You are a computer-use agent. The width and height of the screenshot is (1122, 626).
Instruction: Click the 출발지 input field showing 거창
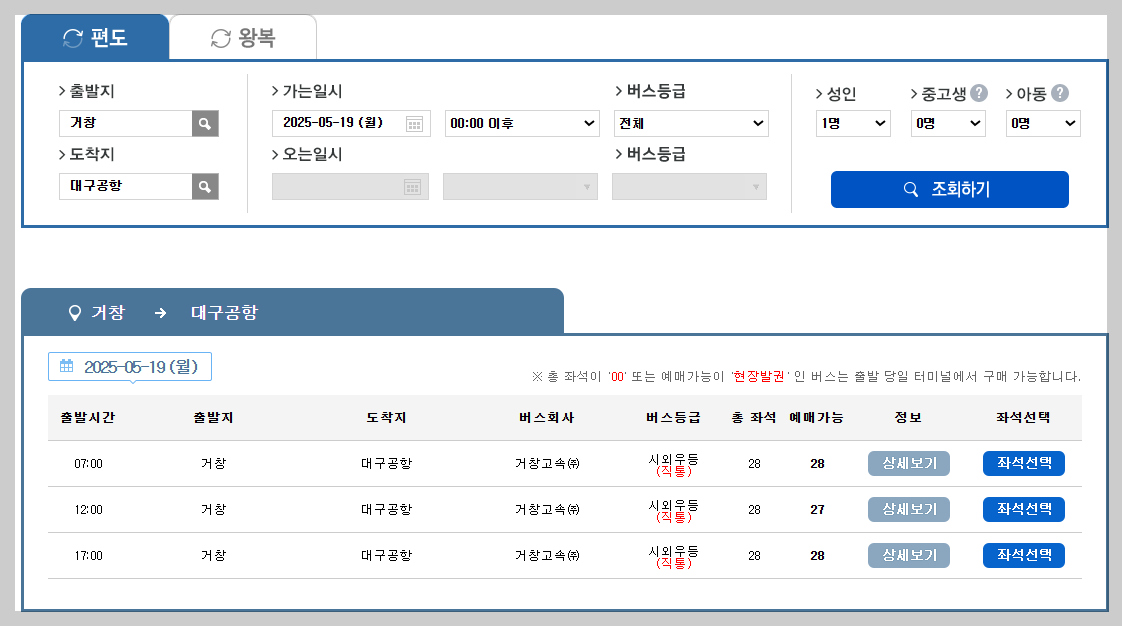pos(126,123)
